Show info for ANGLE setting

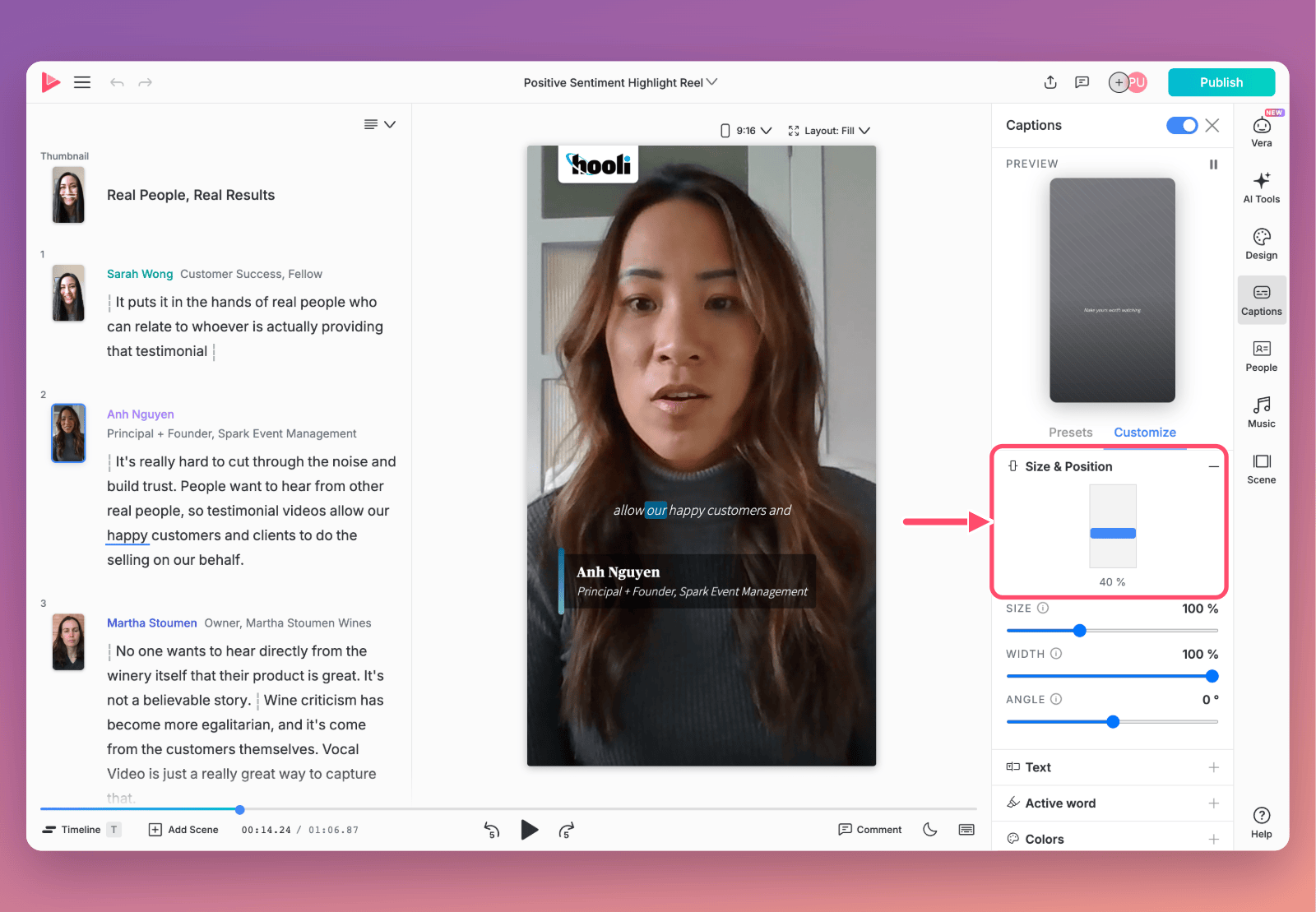pos(1056,699)
